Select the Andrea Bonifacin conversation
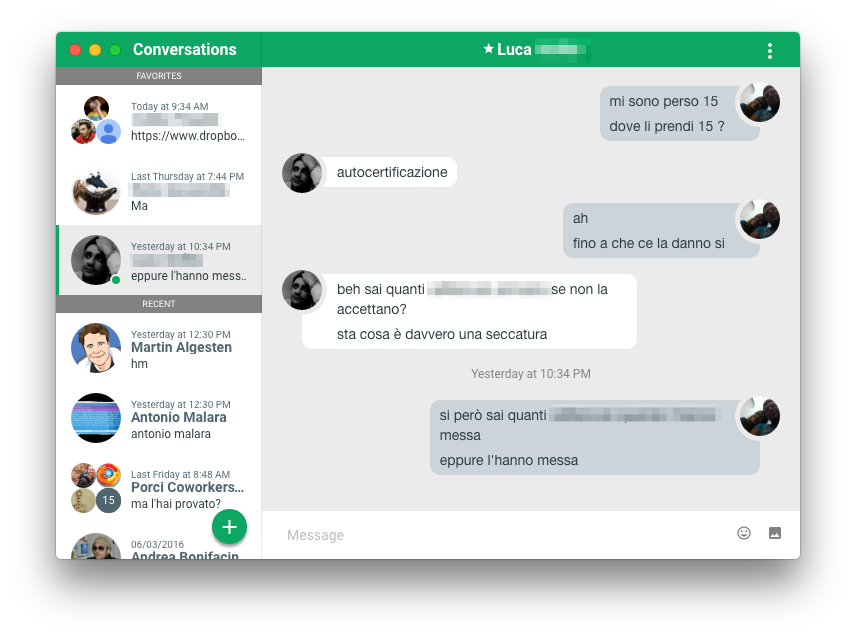This screenshot has width=856, height=639. [159, 545]
